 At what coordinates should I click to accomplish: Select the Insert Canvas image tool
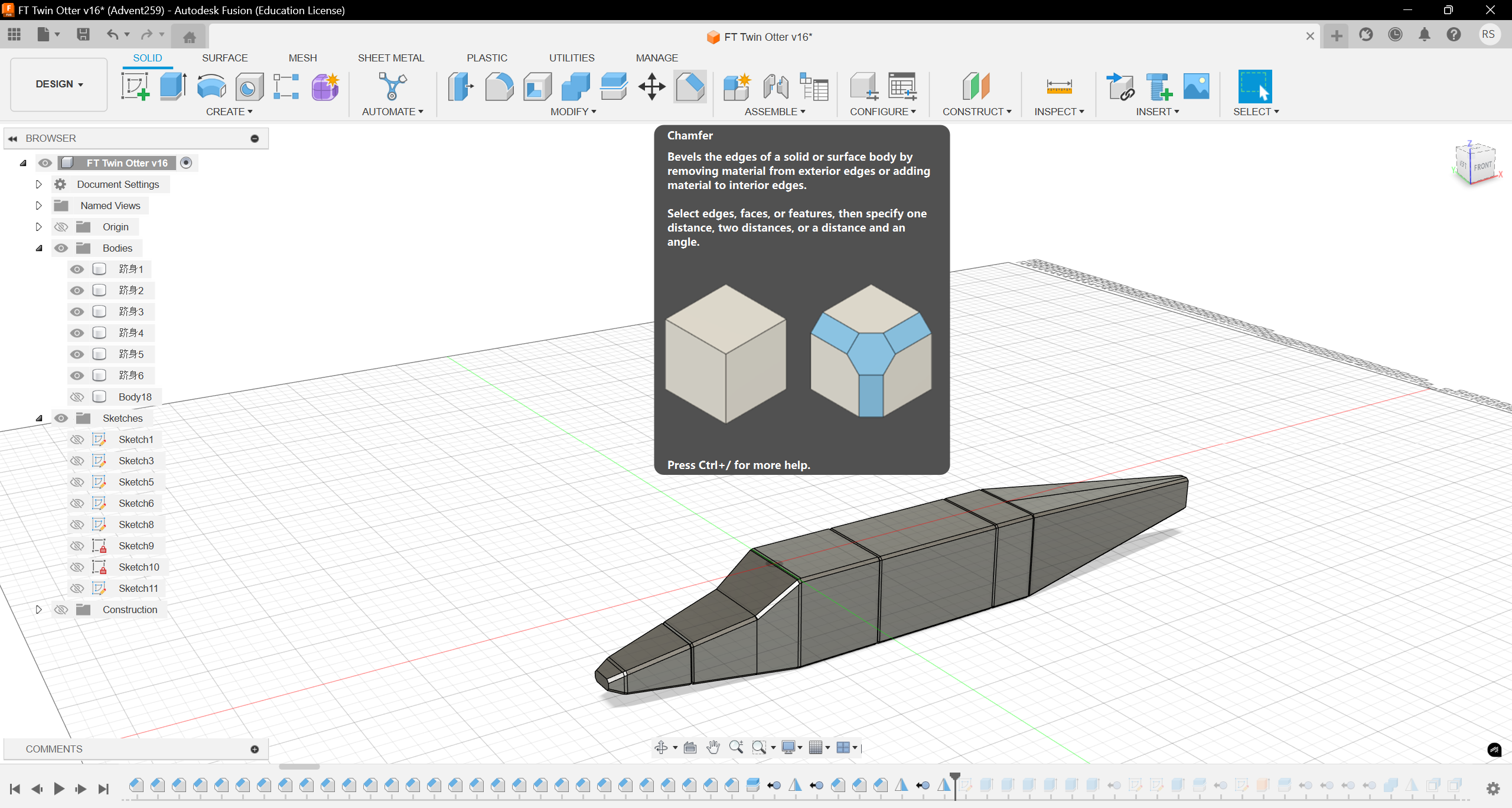click(x=1196, y=87)
